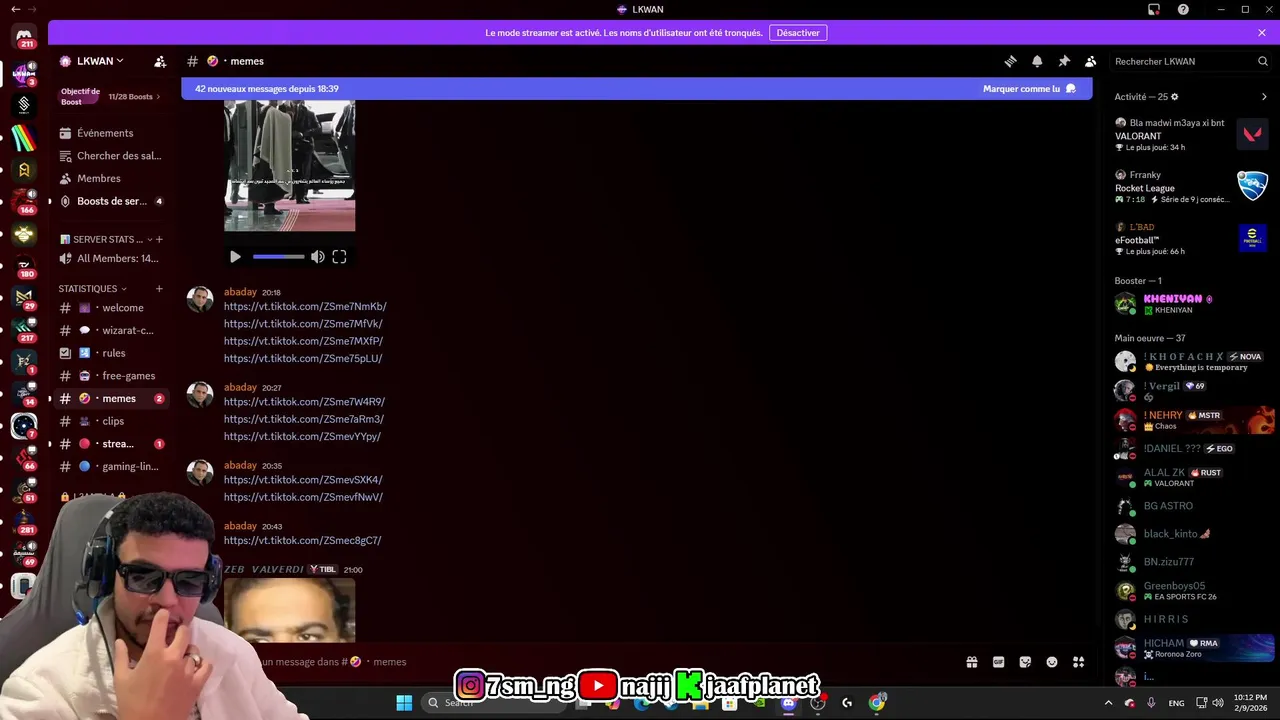Open the GIF picker

click(998, 662)
